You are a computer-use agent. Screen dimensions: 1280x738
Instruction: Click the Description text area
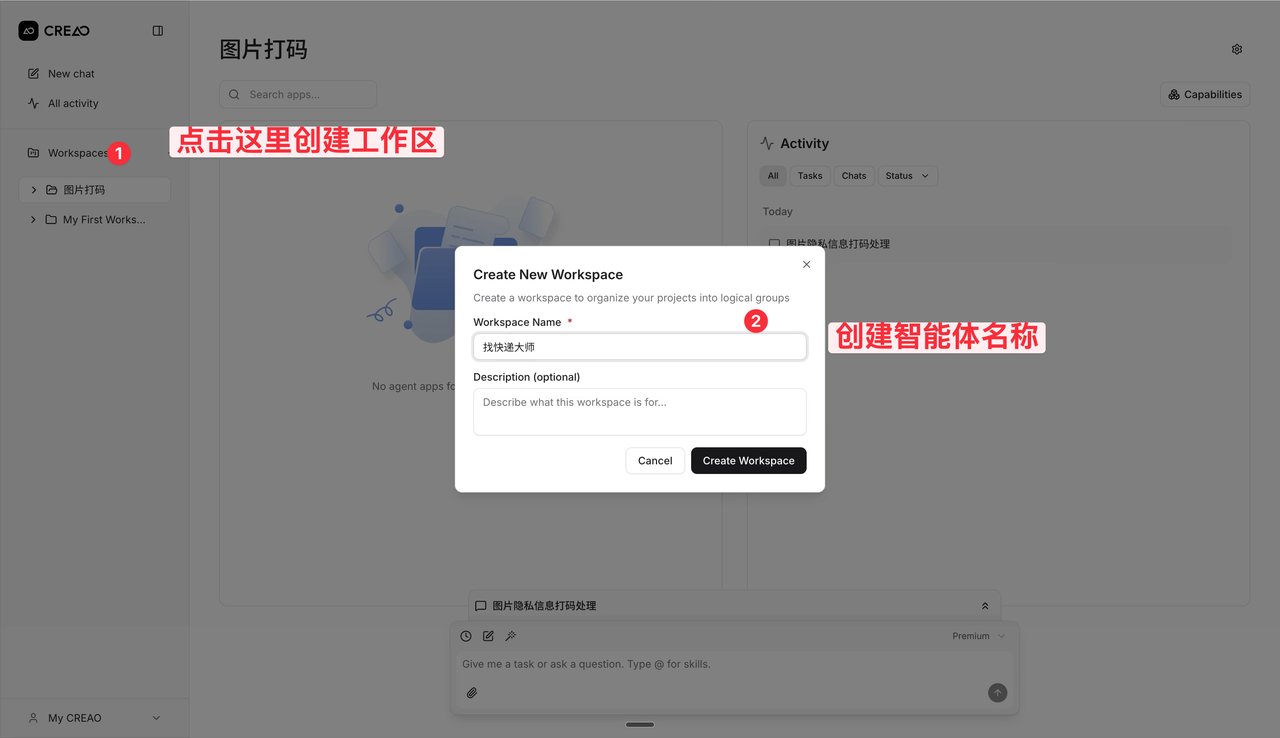(x=640, y=412)
